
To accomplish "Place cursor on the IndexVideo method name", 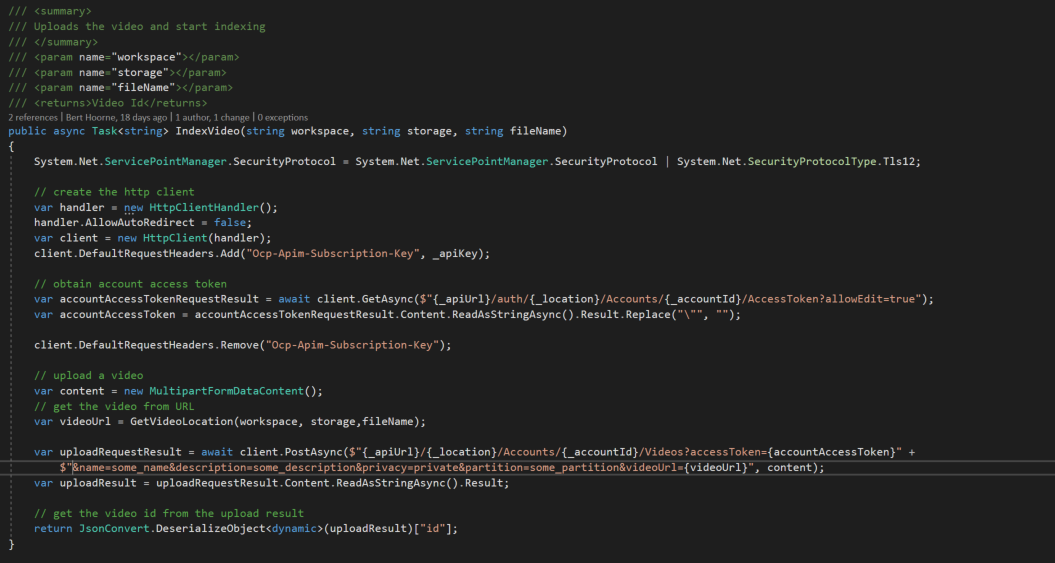I will tap(207, 131).
